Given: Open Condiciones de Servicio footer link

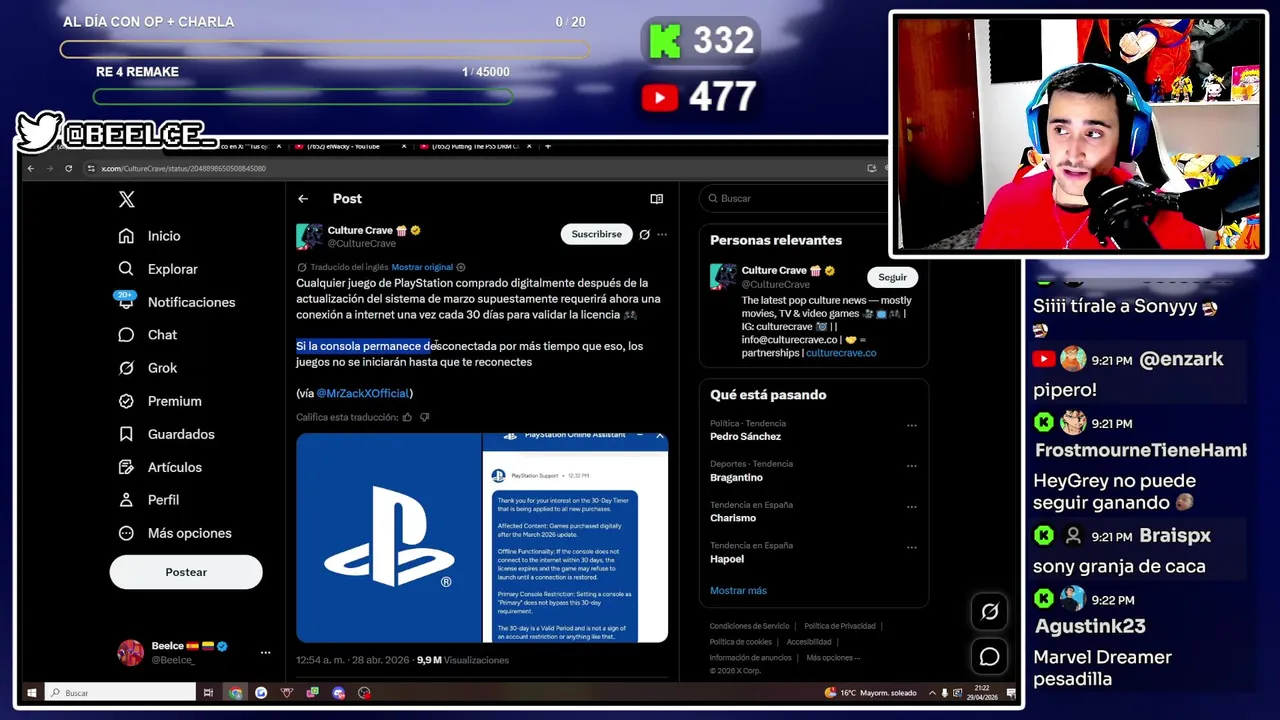Looking at the screenshot, I should (x=749, y=626).
